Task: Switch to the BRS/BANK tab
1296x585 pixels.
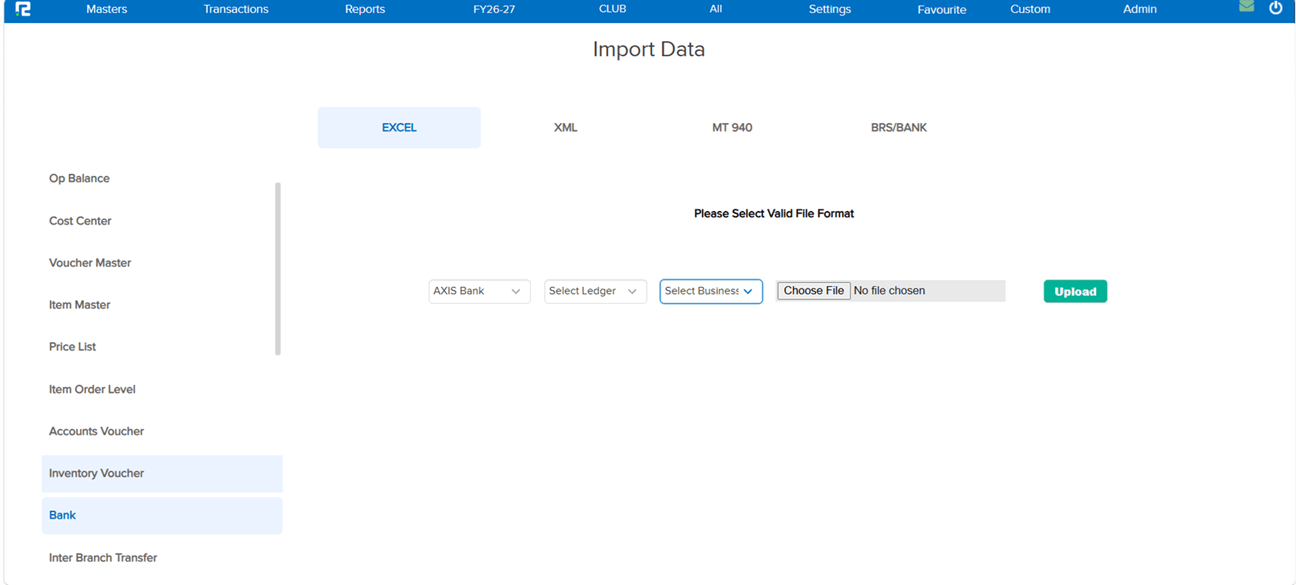Action: point(899,128)
